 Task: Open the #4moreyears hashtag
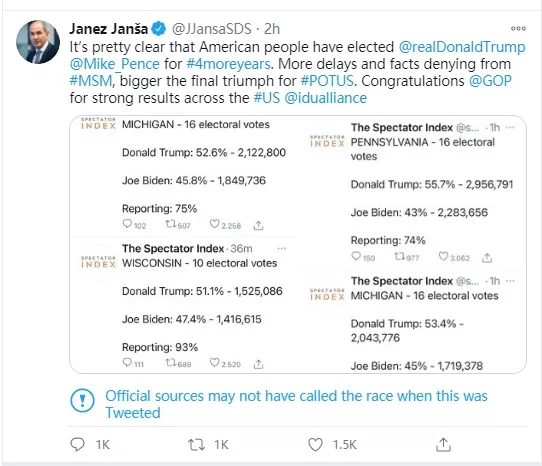(x=230, y=64)
